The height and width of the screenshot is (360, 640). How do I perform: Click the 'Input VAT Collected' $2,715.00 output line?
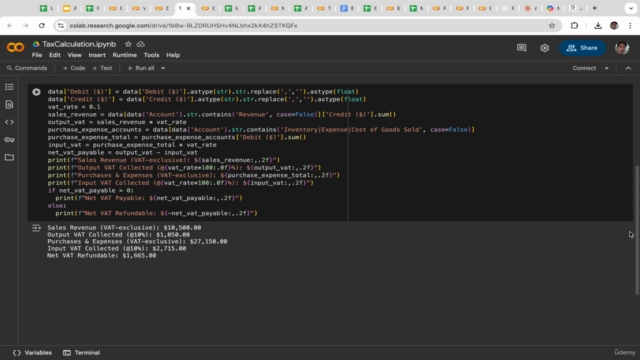[116, 249]
